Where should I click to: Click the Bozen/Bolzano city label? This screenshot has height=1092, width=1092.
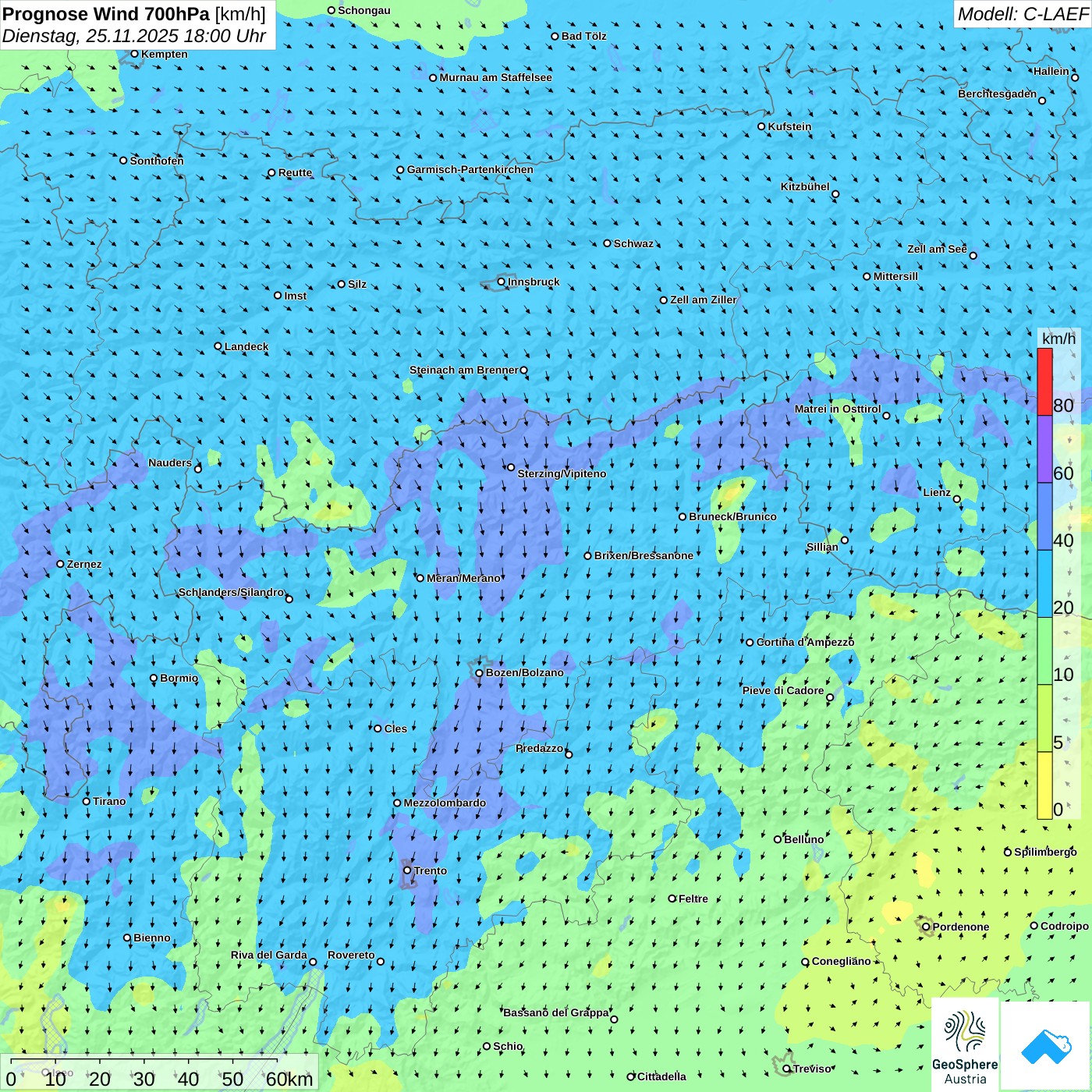524,672
